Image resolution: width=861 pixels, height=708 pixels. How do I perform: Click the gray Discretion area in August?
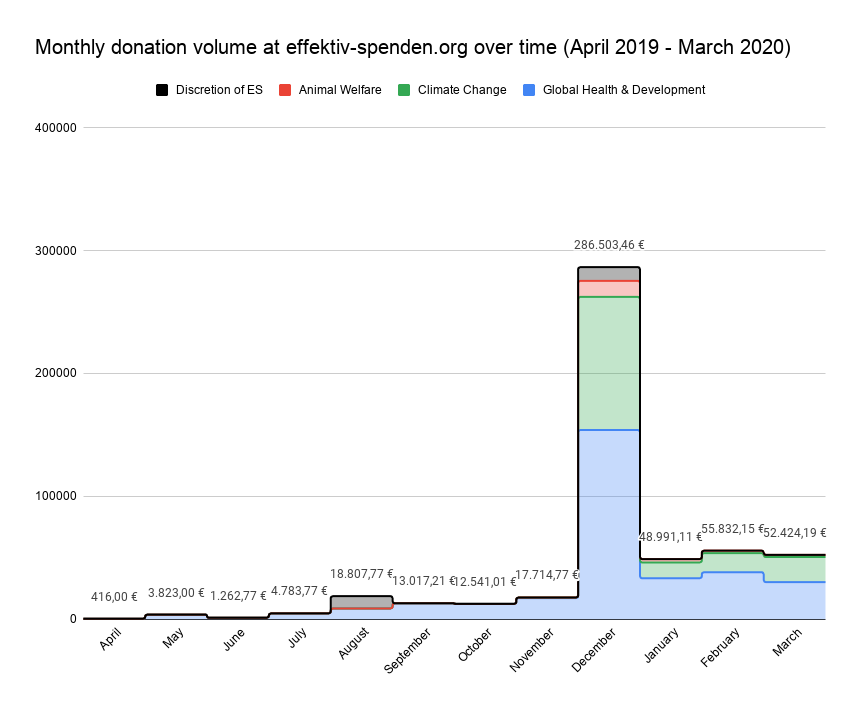tap(362, 601)
